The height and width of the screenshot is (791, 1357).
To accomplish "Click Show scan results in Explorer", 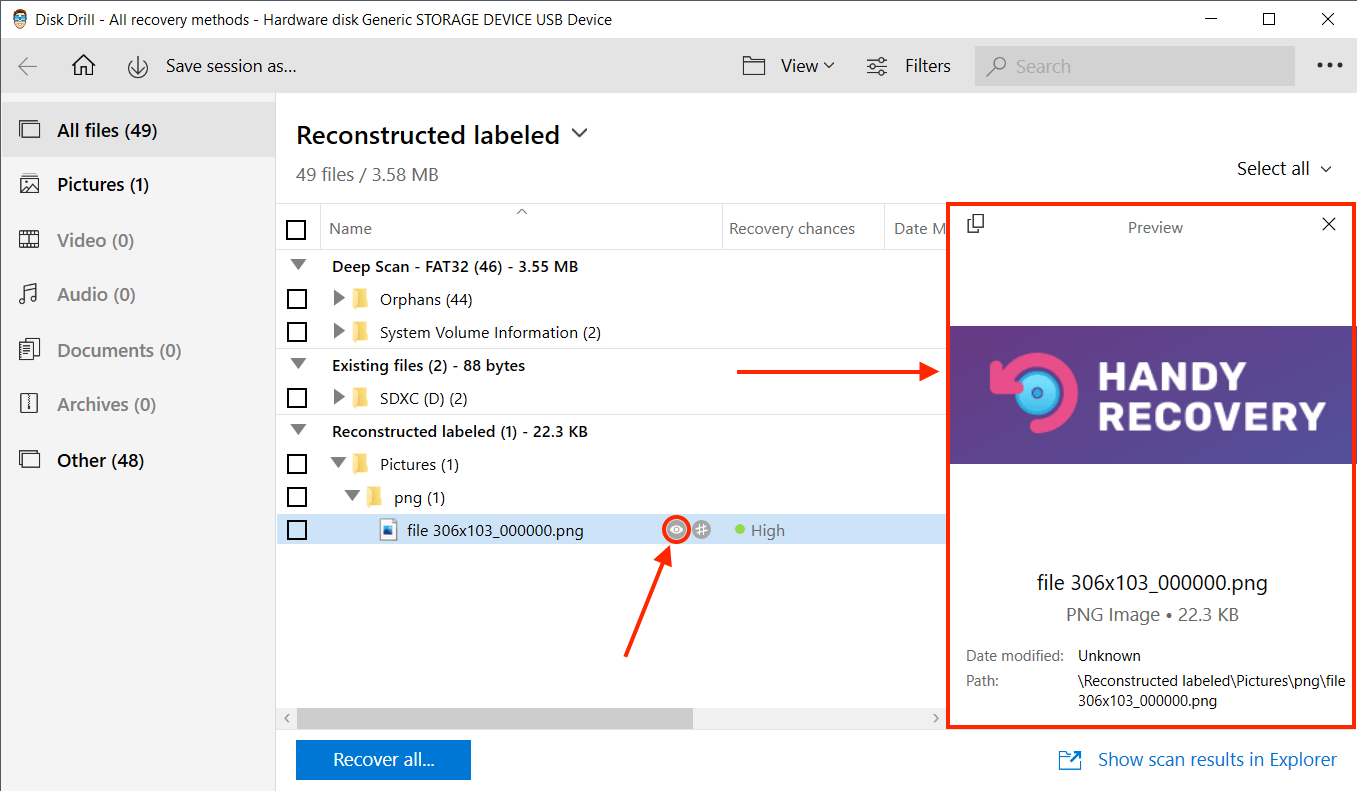I will (x=1217, y=760).
